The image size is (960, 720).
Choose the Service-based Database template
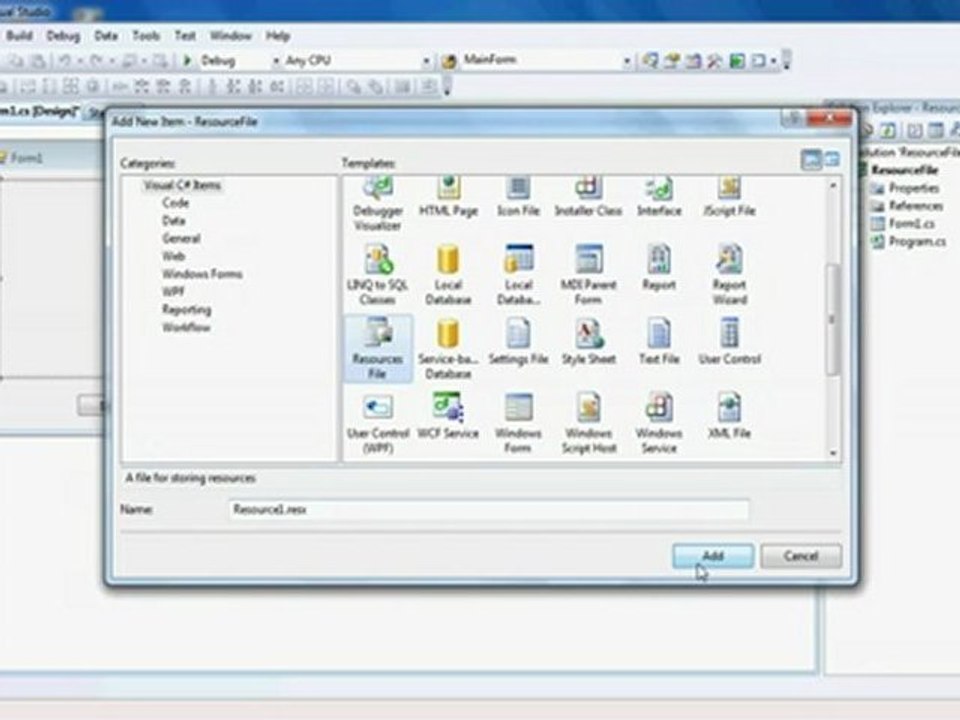tap(448, 349)
